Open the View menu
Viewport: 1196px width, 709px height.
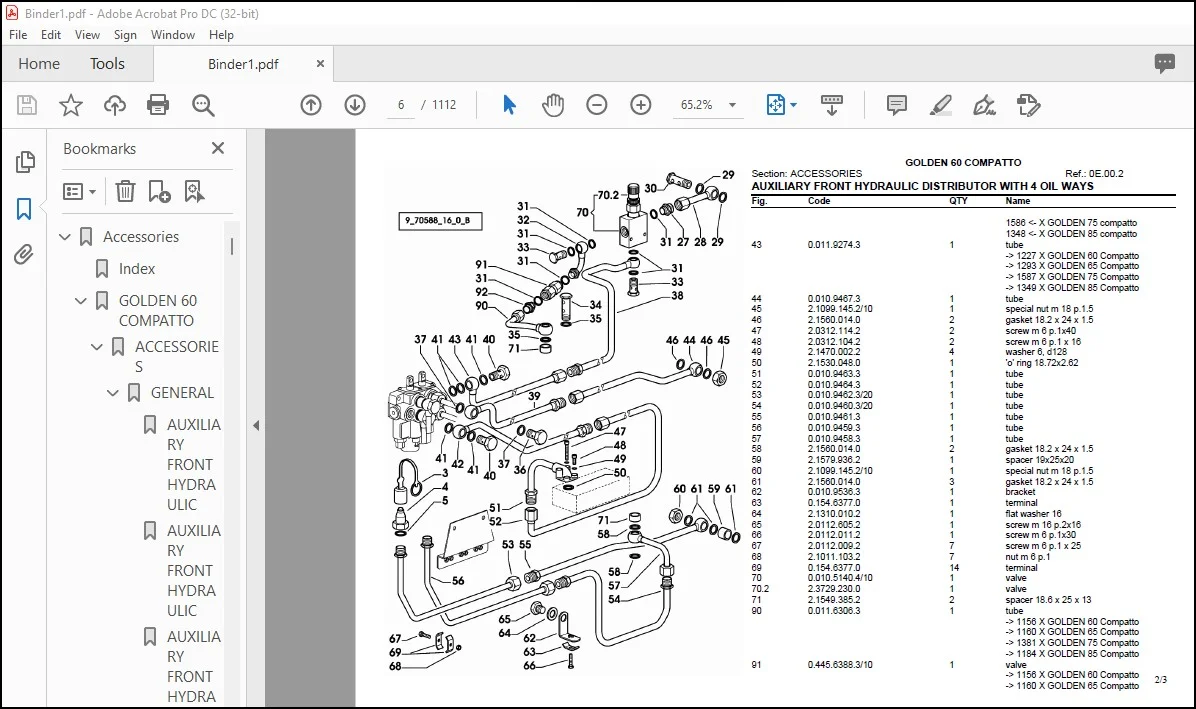[87, 34]
